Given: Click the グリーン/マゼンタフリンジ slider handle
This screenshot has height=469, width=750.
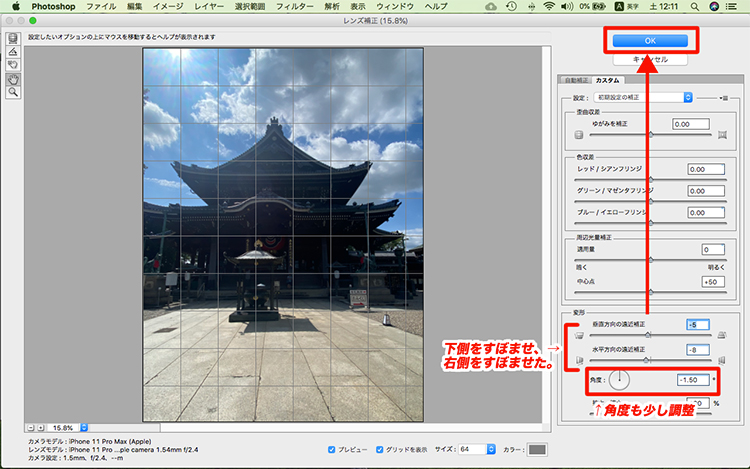Looking at the screenshot, I should [x=651, y=201].
